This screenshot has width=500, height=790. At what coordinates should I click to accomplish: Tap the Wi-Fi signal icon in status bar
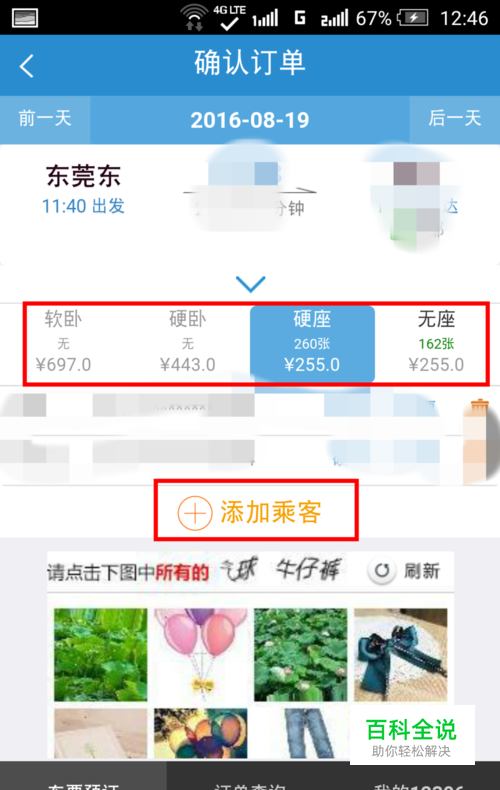195,18
